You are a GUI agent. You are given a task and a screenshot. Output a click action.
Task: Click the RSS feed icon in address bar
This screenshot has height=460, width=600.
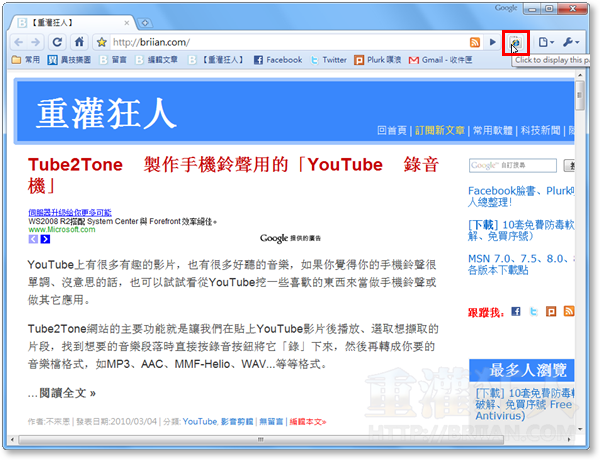(x=475, y=42)
